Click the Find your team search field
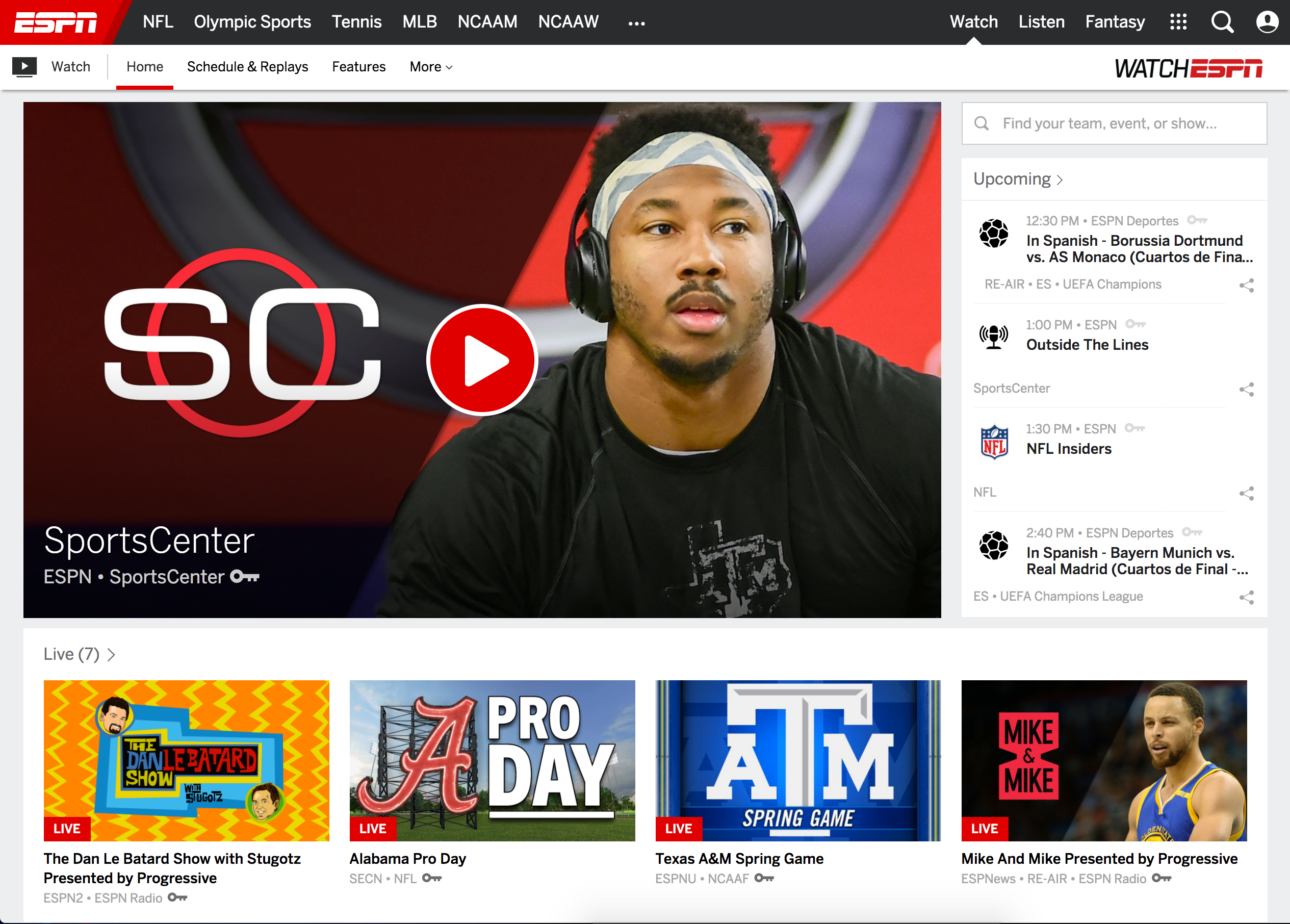Viewport: 1290px width, 924px height. (x=1113, y=123)
